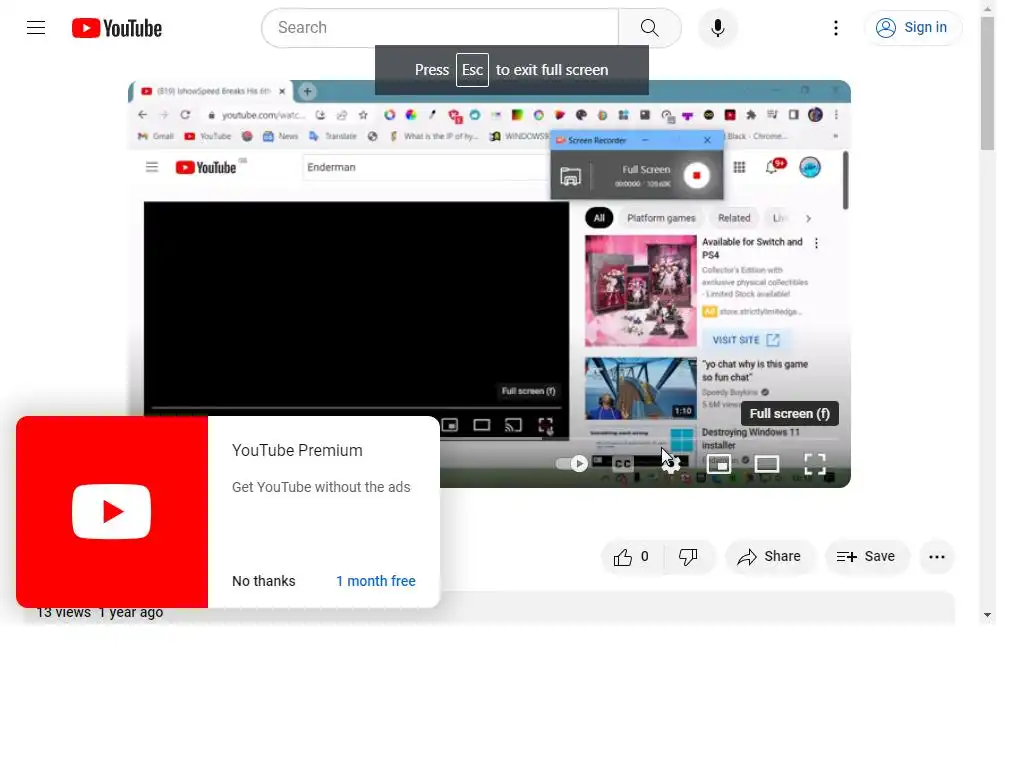Like this video with thumbs up
The image size is (1024, 768).
point(631,556)
